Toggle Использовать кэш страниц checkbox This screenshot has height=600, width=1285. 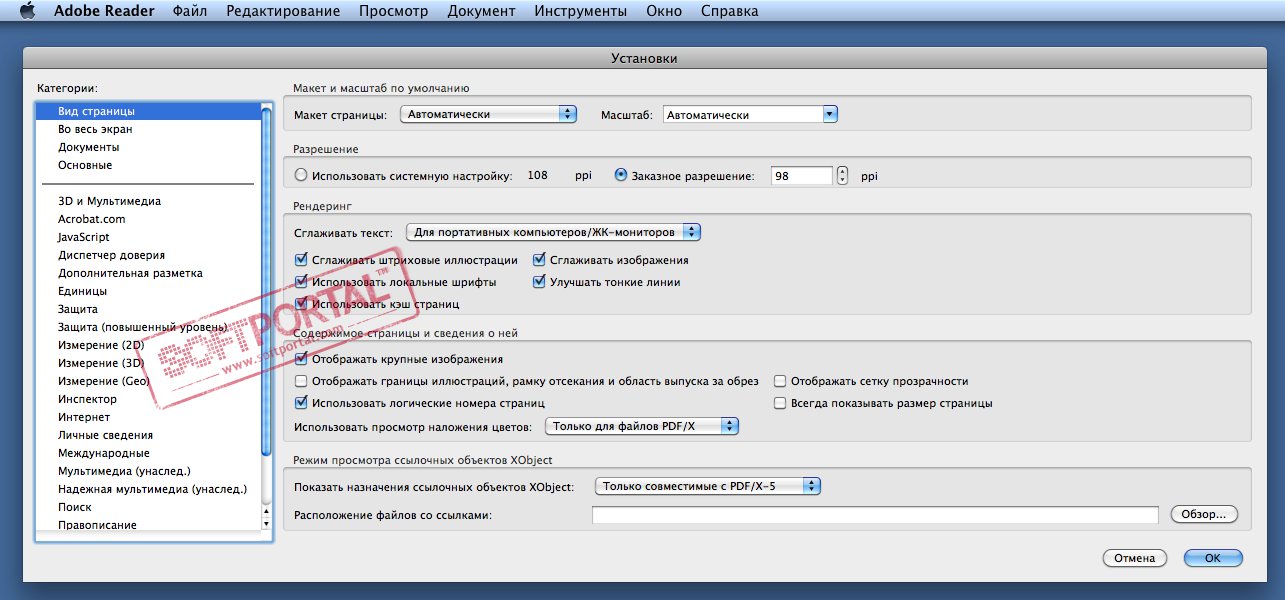[302, 303]
